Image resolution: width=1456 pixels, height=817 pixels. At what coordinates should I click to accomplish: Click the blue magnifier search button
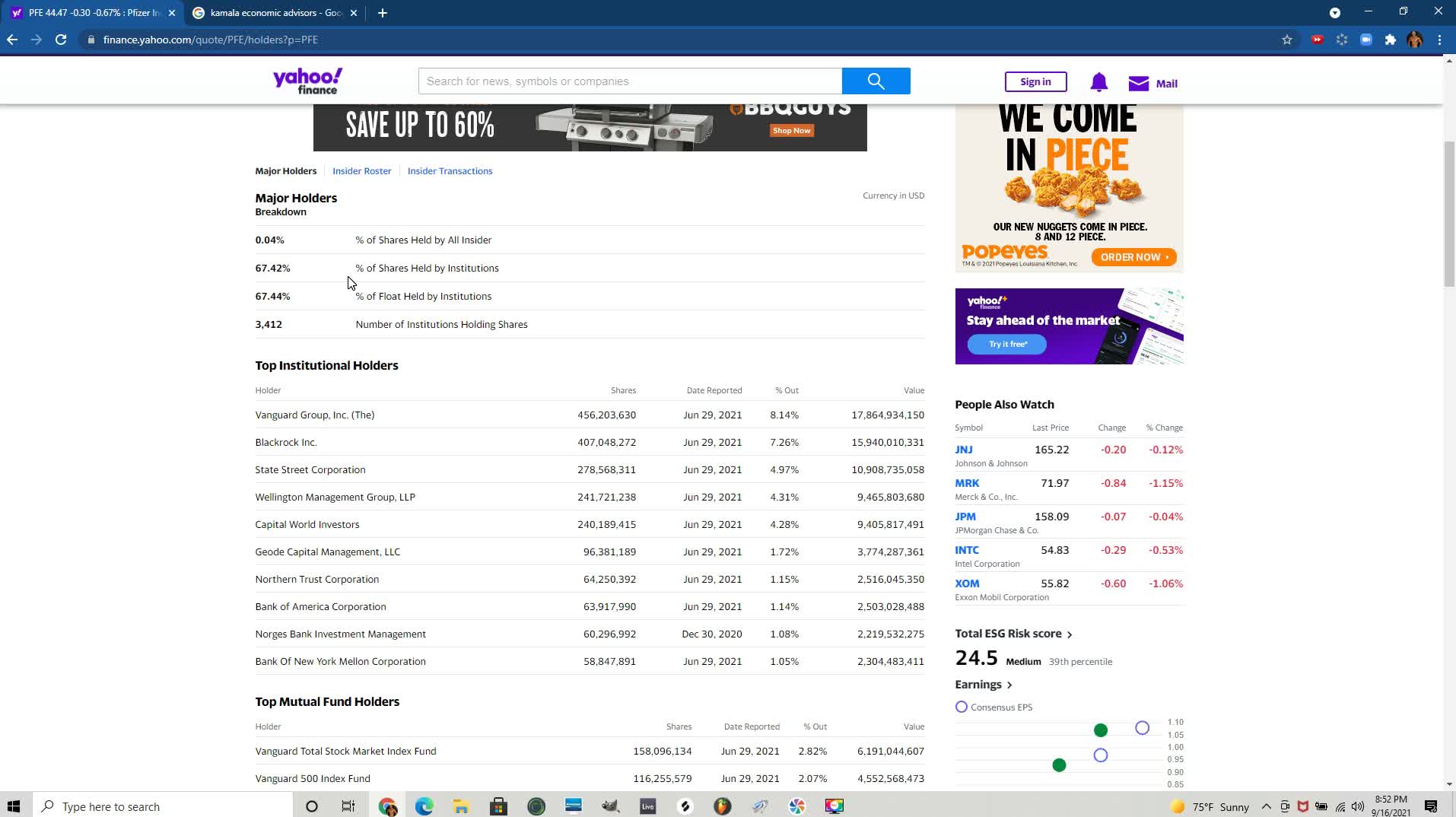pos(876,81)
